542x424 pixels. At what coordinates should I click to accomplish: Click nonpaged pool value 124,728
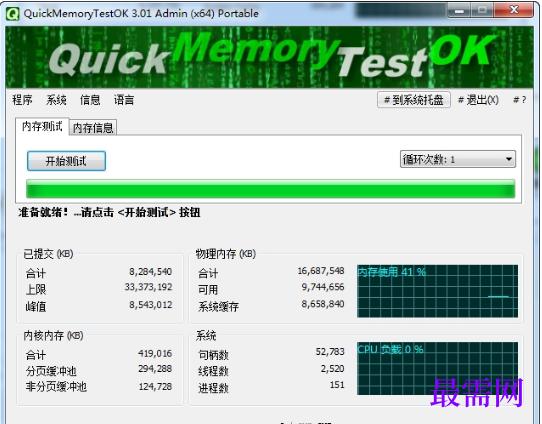point(156,387)
